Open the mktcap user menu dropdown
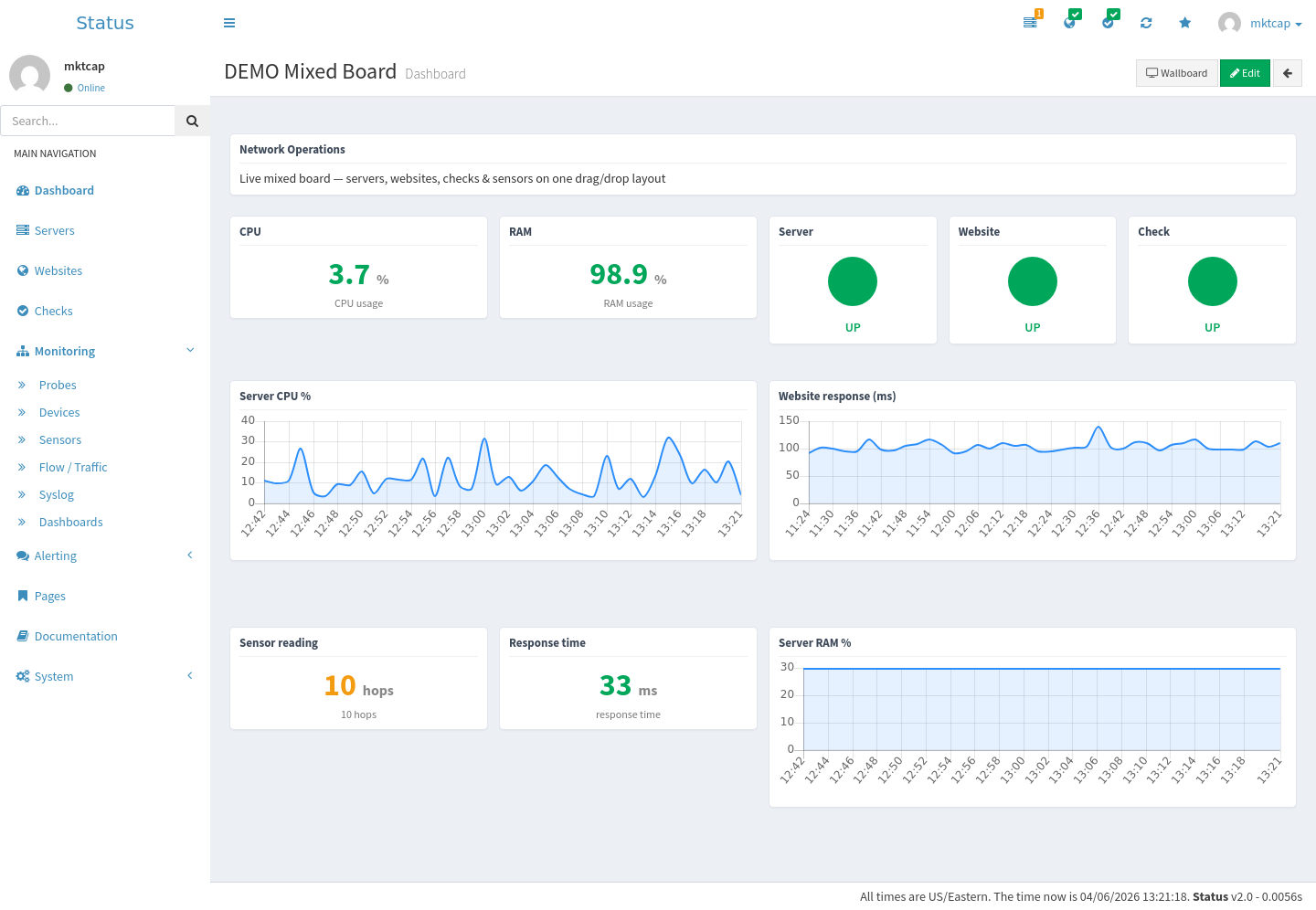This screenshot has height=910, width=1316. [x=1260, y=23]
